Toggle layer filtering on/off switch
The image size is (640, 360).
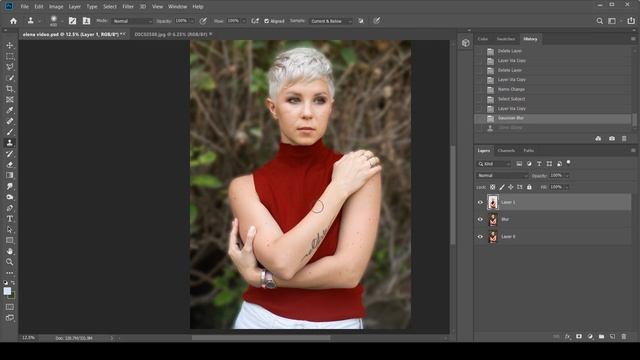pyautogui.click(x=569, y=163)
